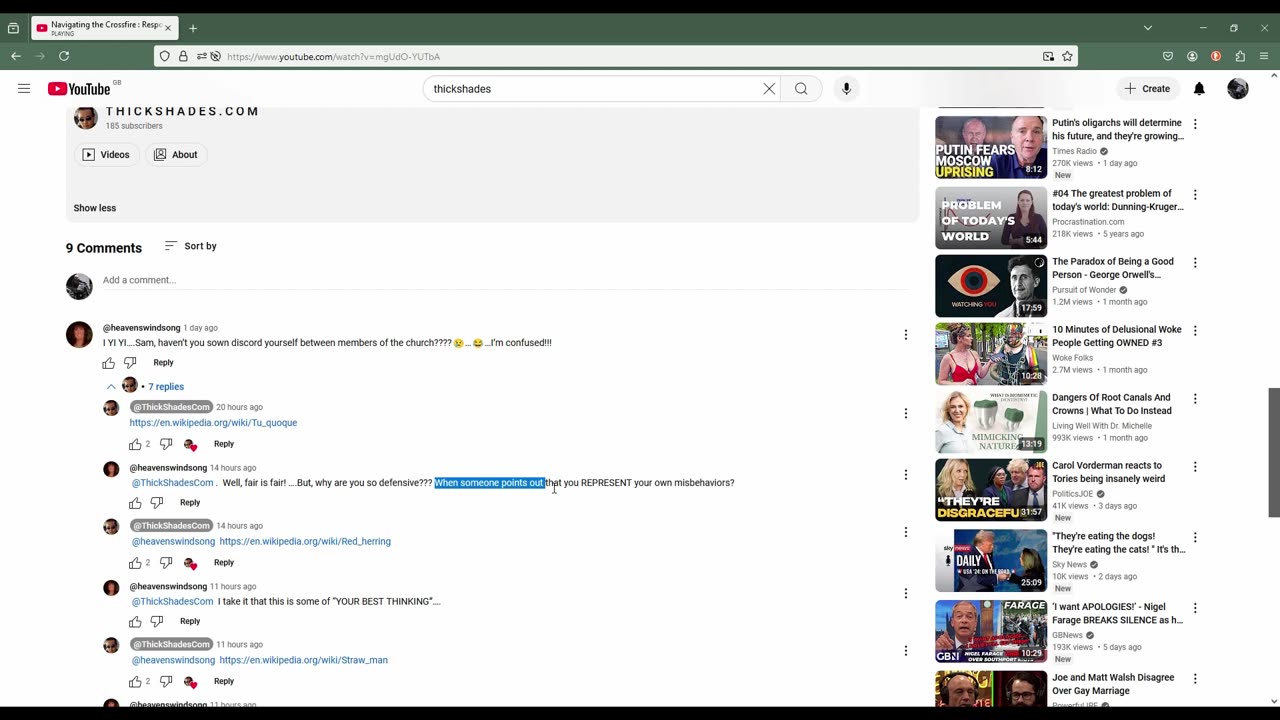Open Tu_quoque Wikipedia link
Image resolution: width=1280 pixels, height=720 pixels.
coord(213,423)
